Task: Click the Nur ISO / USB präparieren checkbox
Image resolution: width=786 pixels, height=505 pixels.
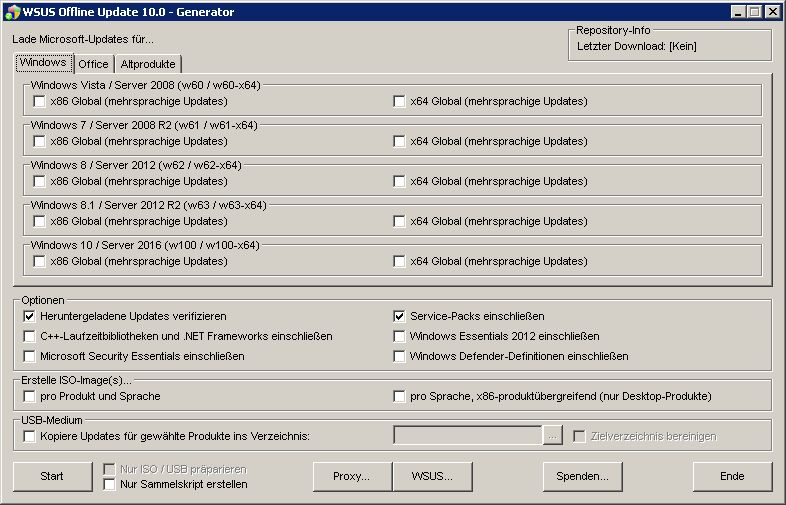Action: tap(109, 469)
